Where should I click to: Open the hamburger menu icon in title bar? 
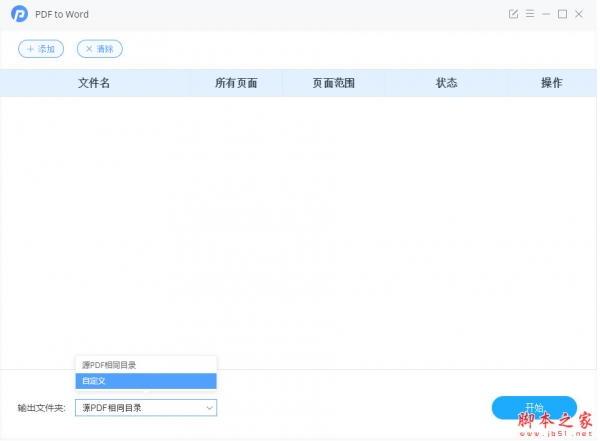(x=530, y=14)
